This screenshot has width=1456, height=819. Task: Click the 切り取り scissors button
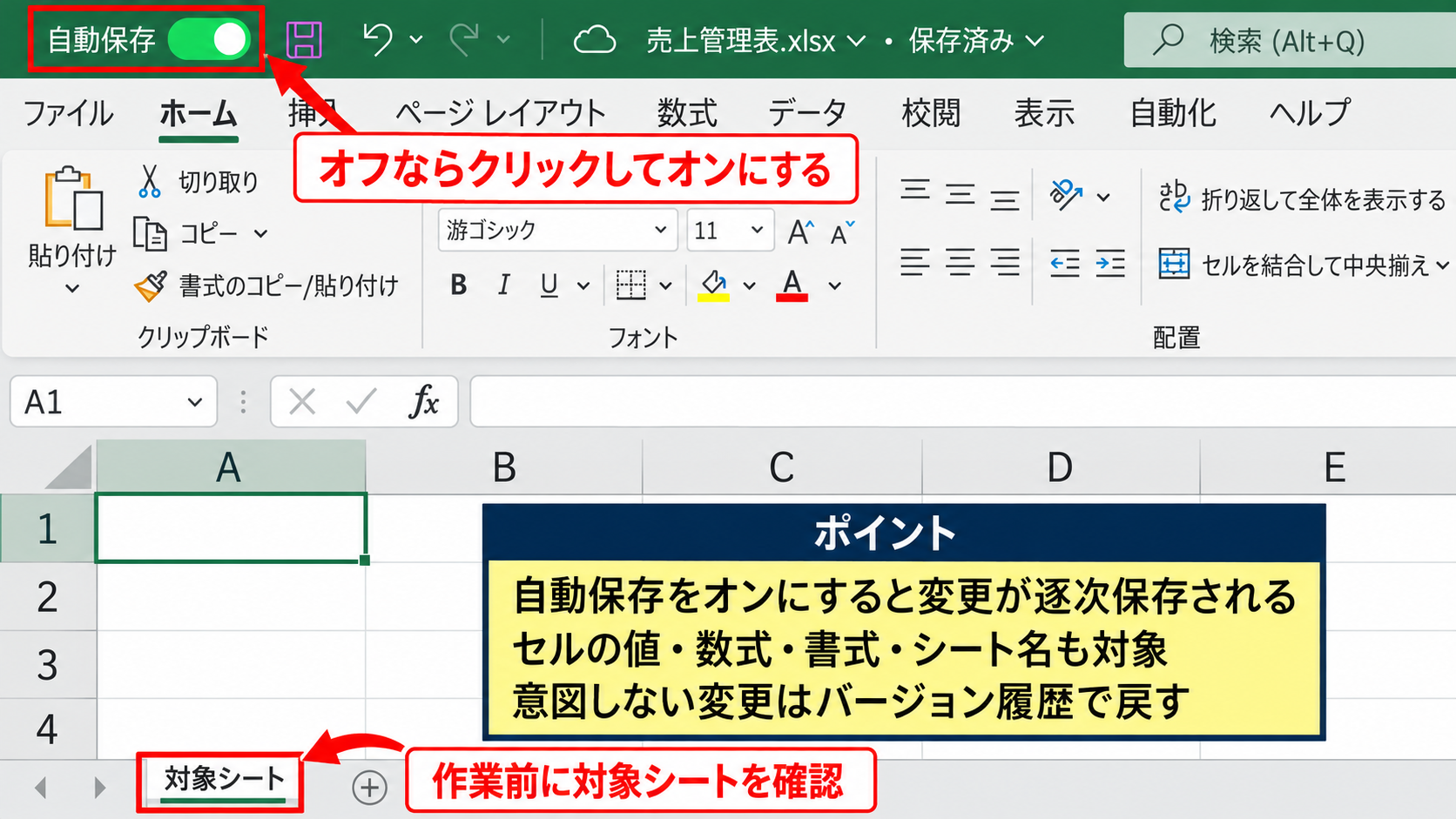point(199,181)
